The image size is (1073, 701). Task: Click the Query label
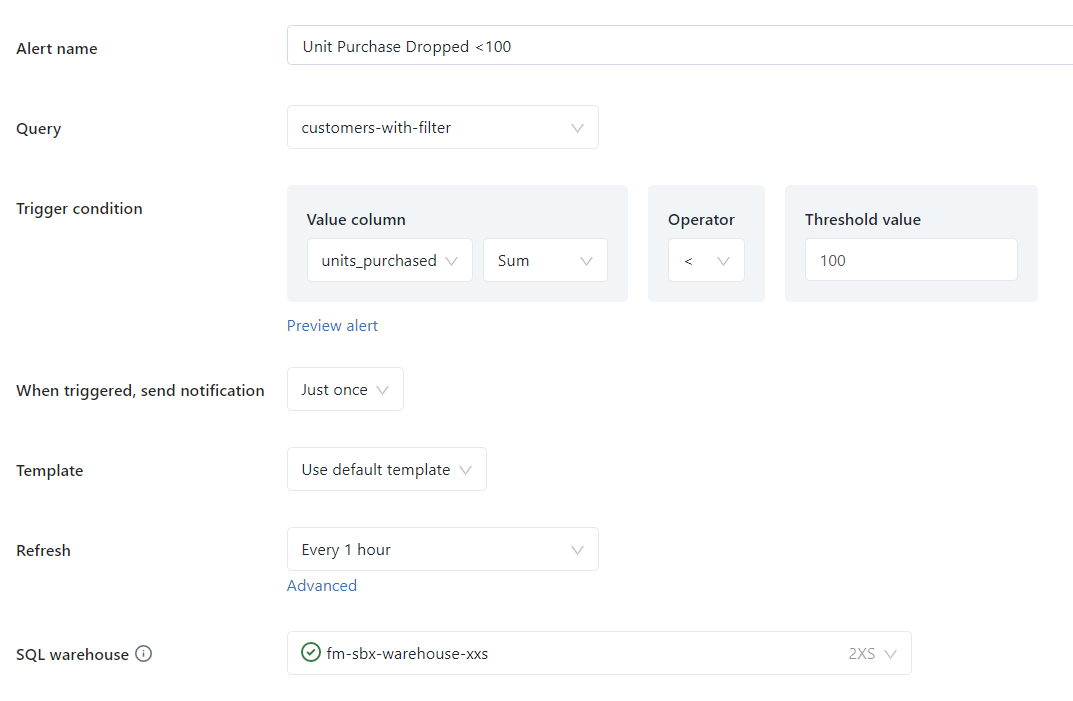[x=38, y=129]
